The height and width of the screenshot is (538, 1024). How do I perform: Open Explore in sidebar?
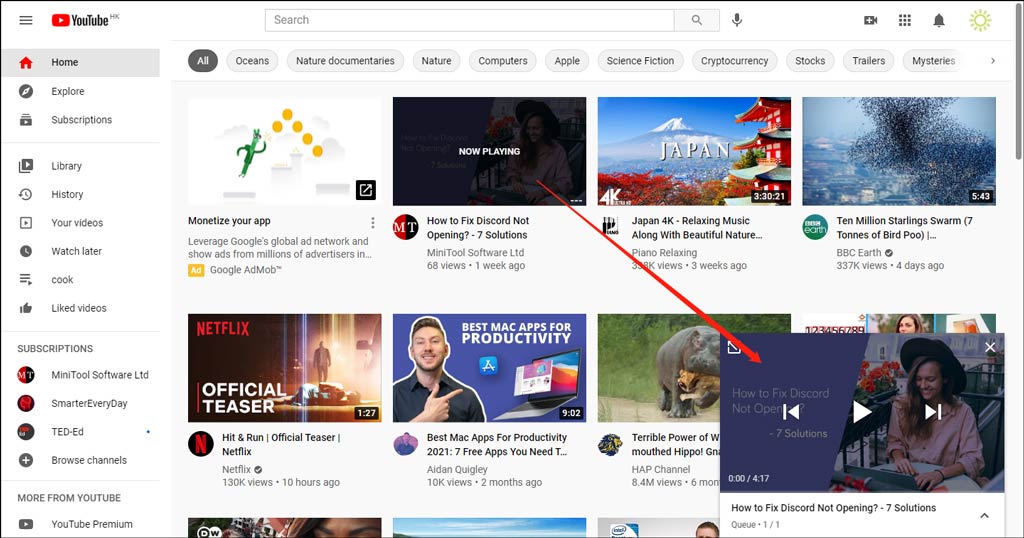[80, 91]
